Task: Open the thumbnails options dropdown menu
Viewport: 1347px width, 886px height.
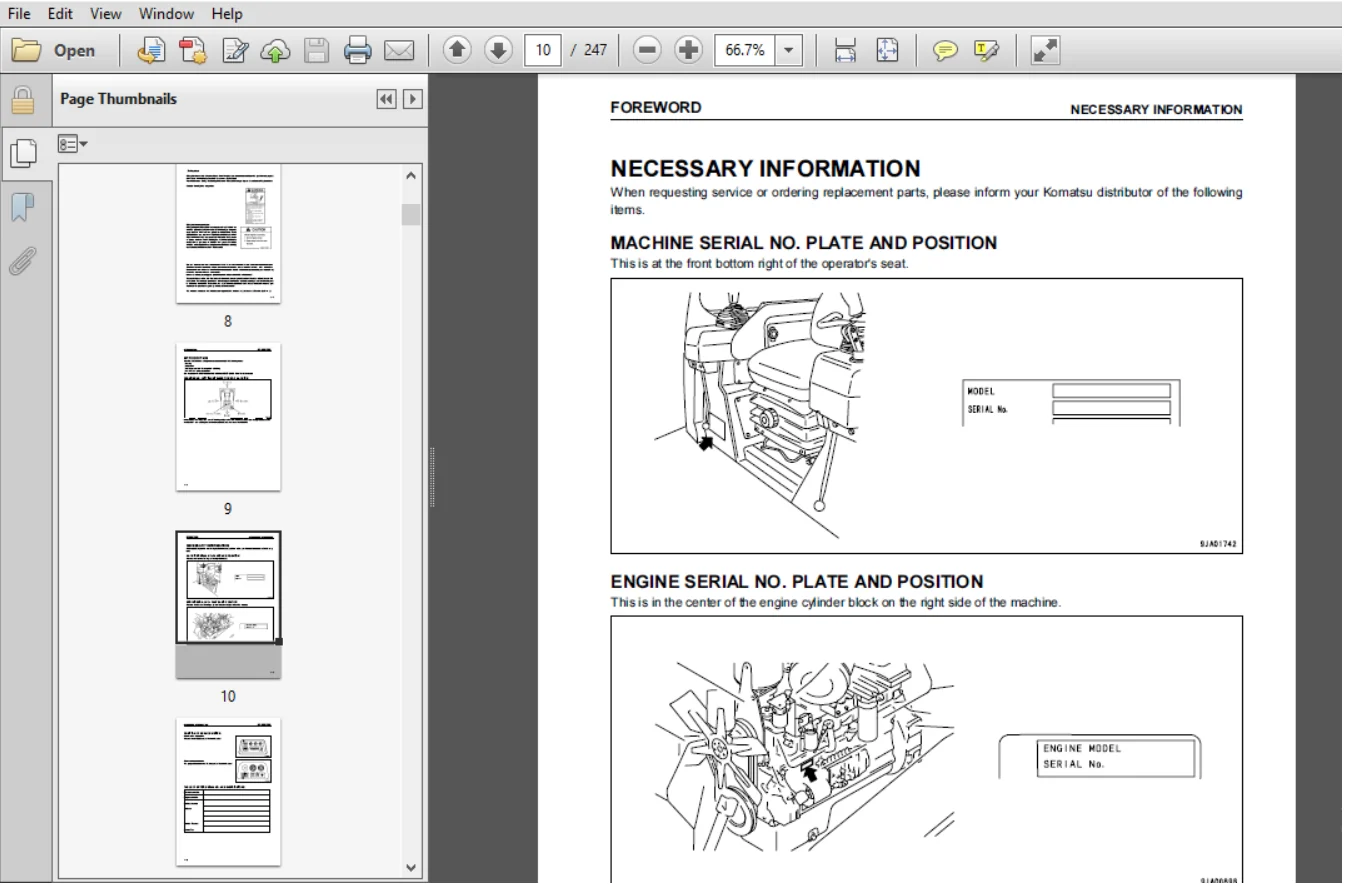Action: tap(74, 145)
